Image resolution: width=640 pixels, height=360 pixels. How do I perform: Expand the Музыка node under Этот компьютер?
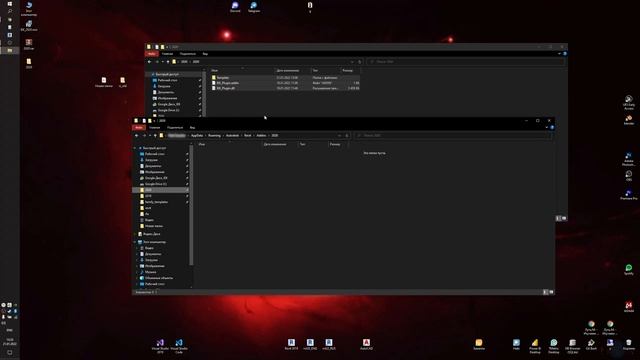click(x=138, y=272)
